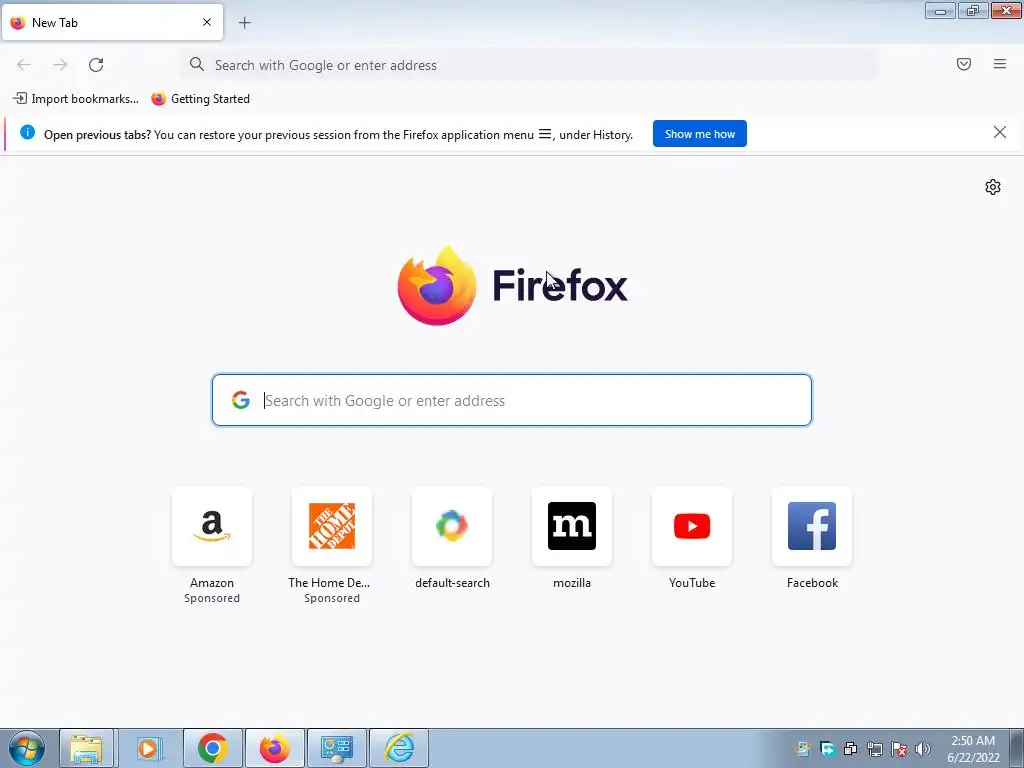
Task: Click the Firefox taskbar button
Action: 274,748
